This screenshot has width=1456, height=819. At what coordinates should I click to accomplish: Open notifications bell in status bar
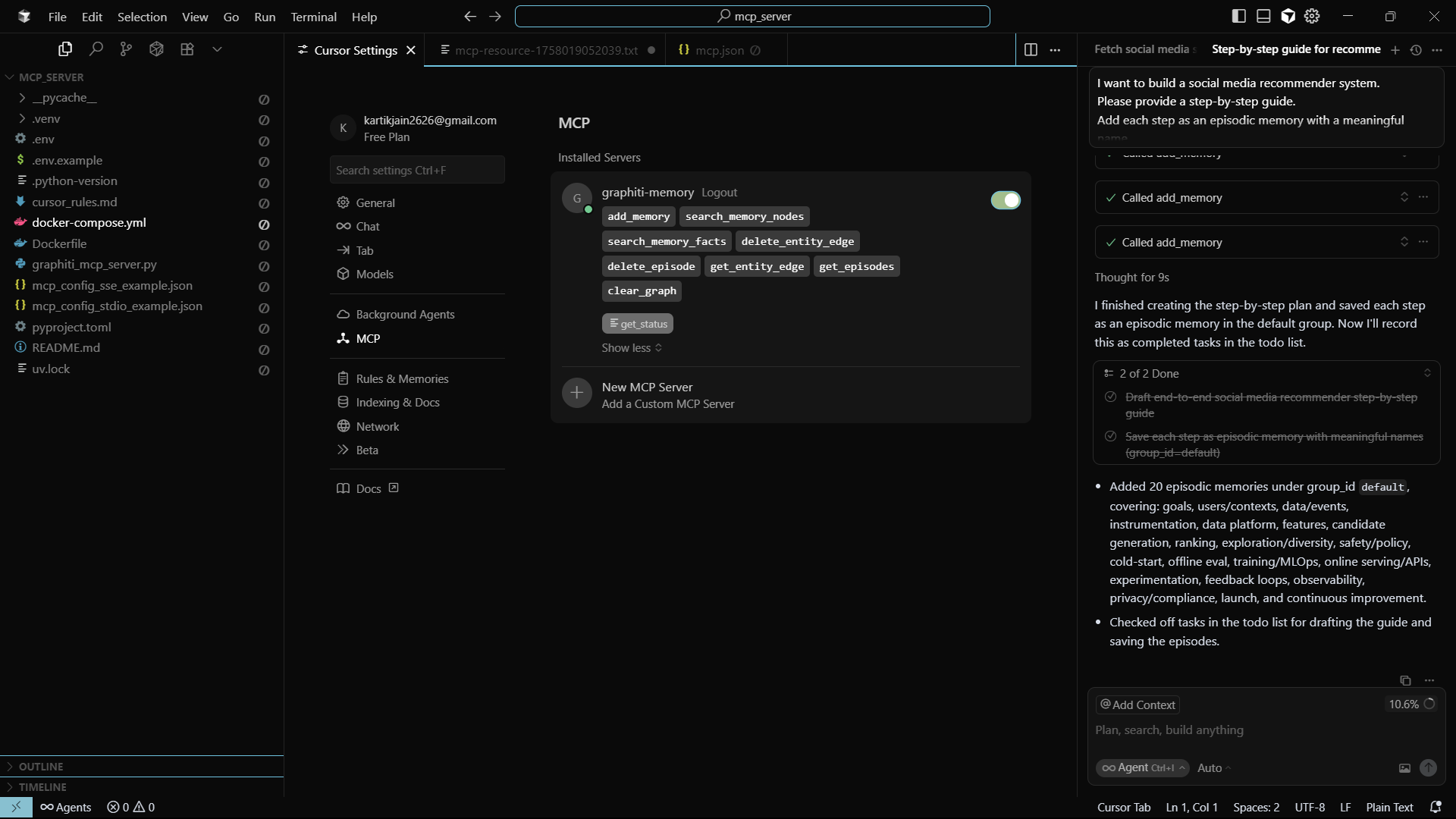coord(1436,808)
